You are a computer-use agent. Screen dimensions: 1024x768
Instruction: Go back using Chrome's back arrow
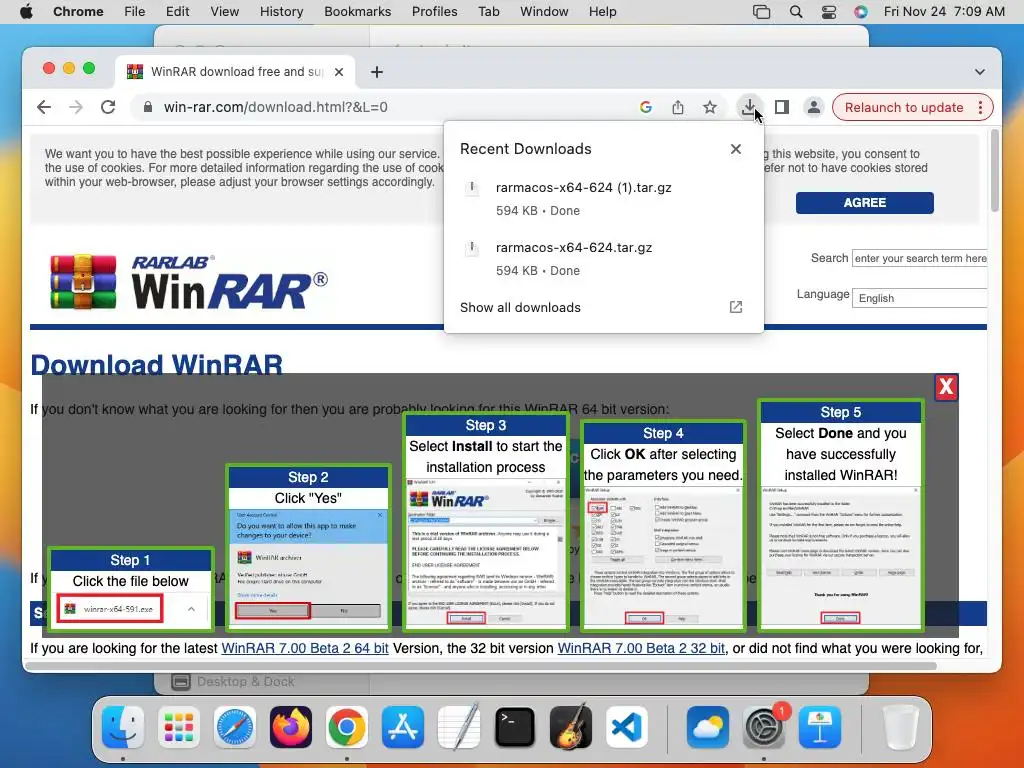tap(44, 107)
